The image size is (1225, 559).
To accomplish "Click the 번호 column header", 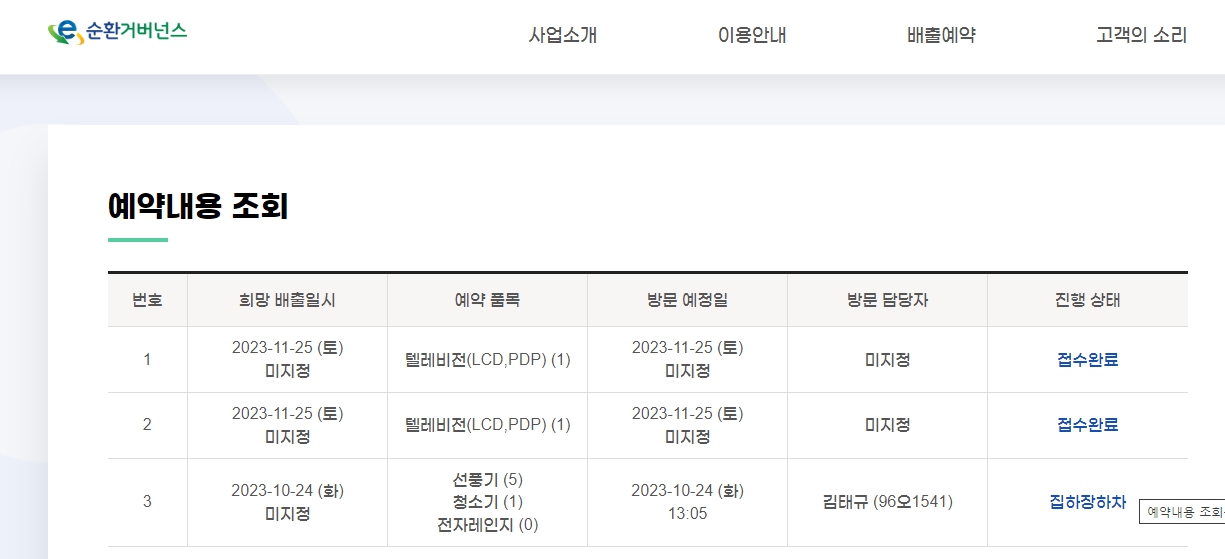I will click(147, 300).
